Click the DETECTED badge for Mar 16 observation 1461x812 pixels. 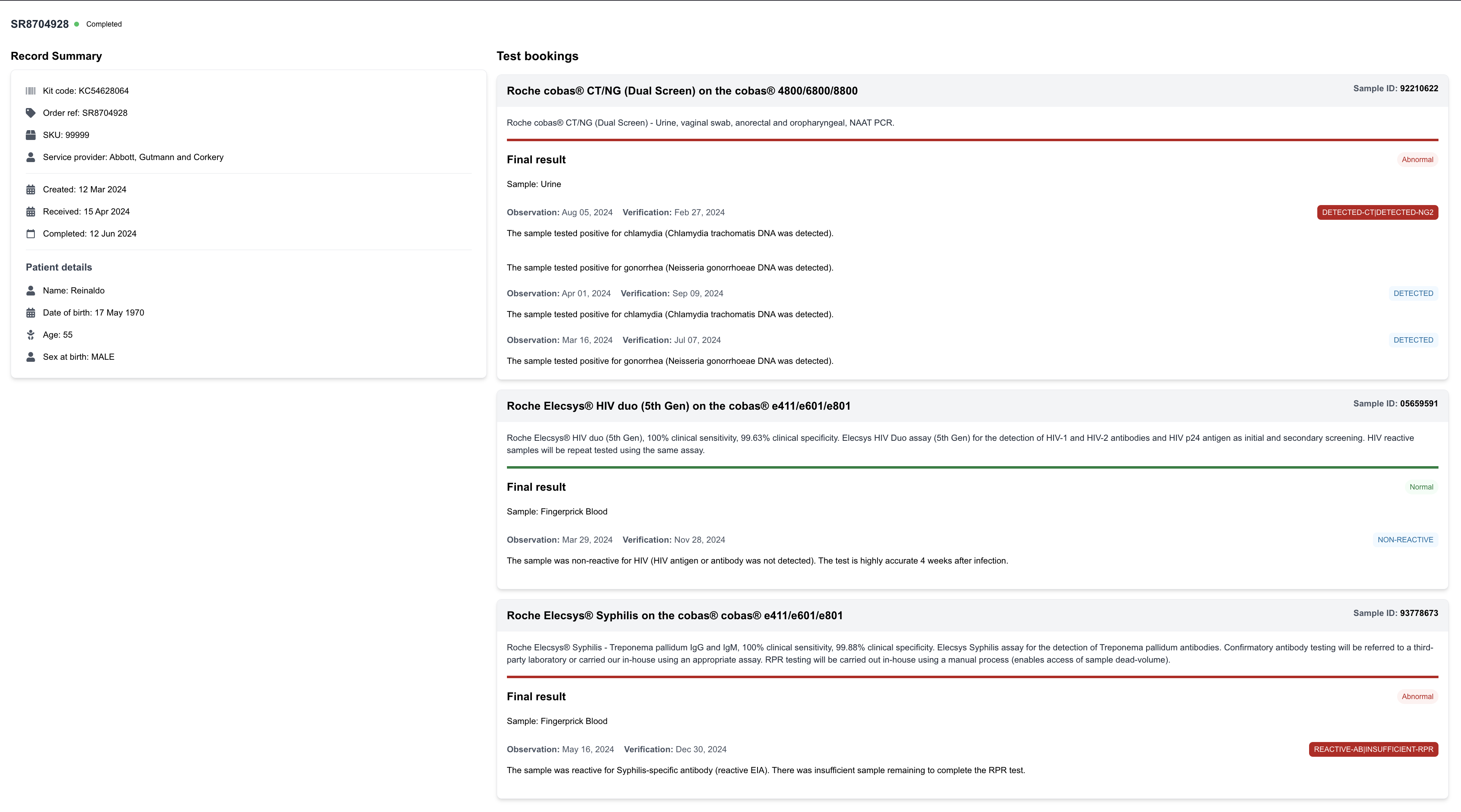(x=1413, y=340)
